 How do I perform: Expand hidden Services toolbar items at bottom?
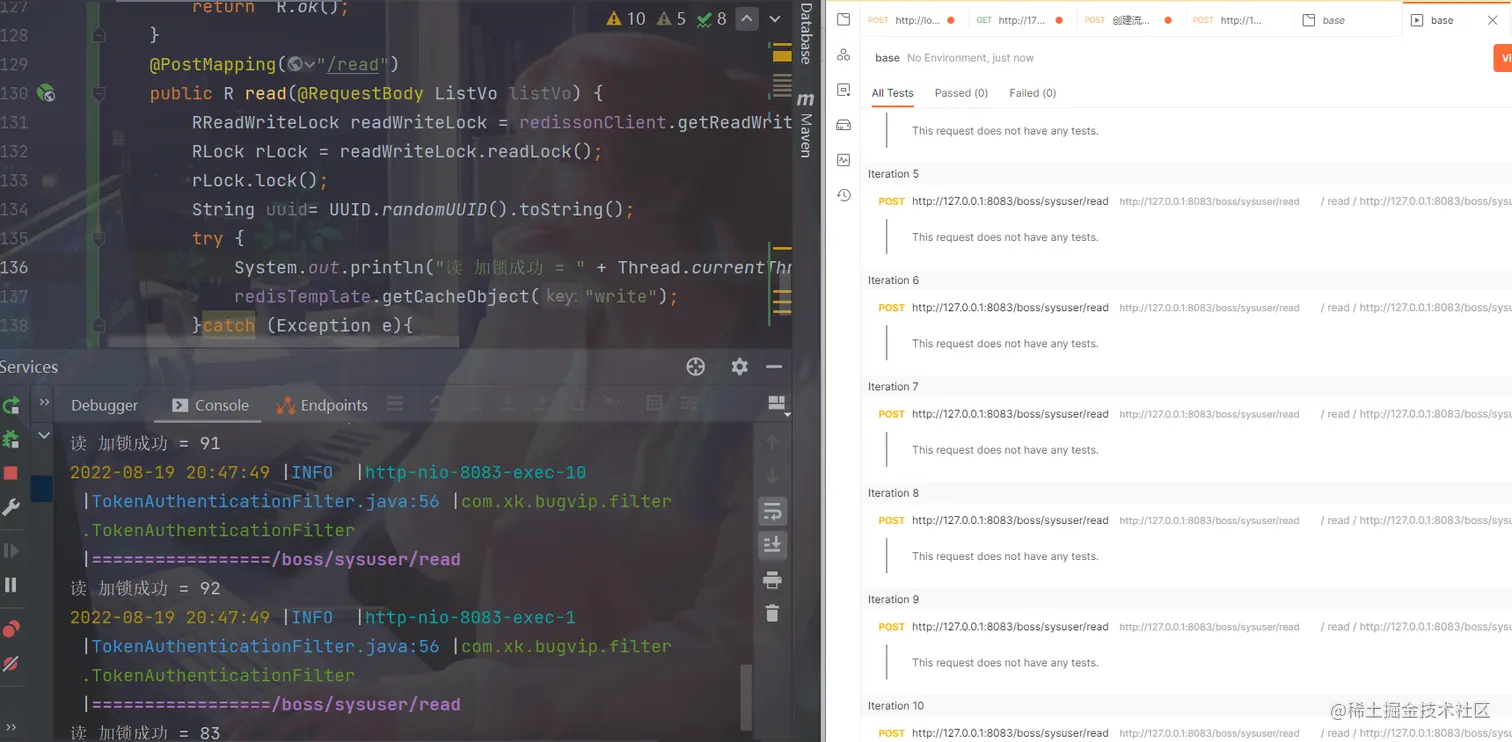tap(12, 728)
